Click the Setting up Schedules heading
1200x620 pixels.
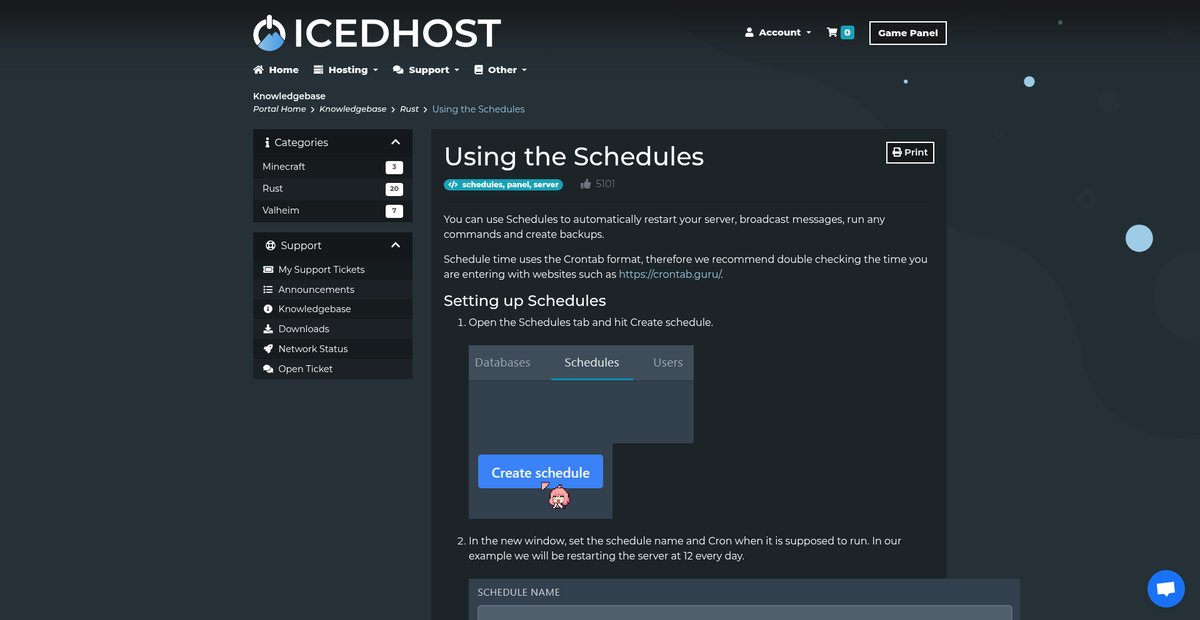coord(525,300)
